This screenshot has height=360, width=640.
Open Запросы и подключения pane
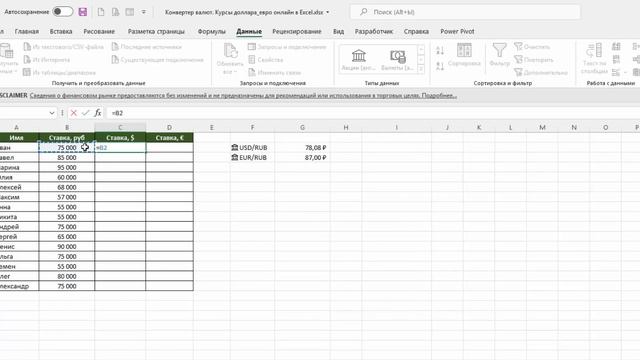click(x=287, y=47)
